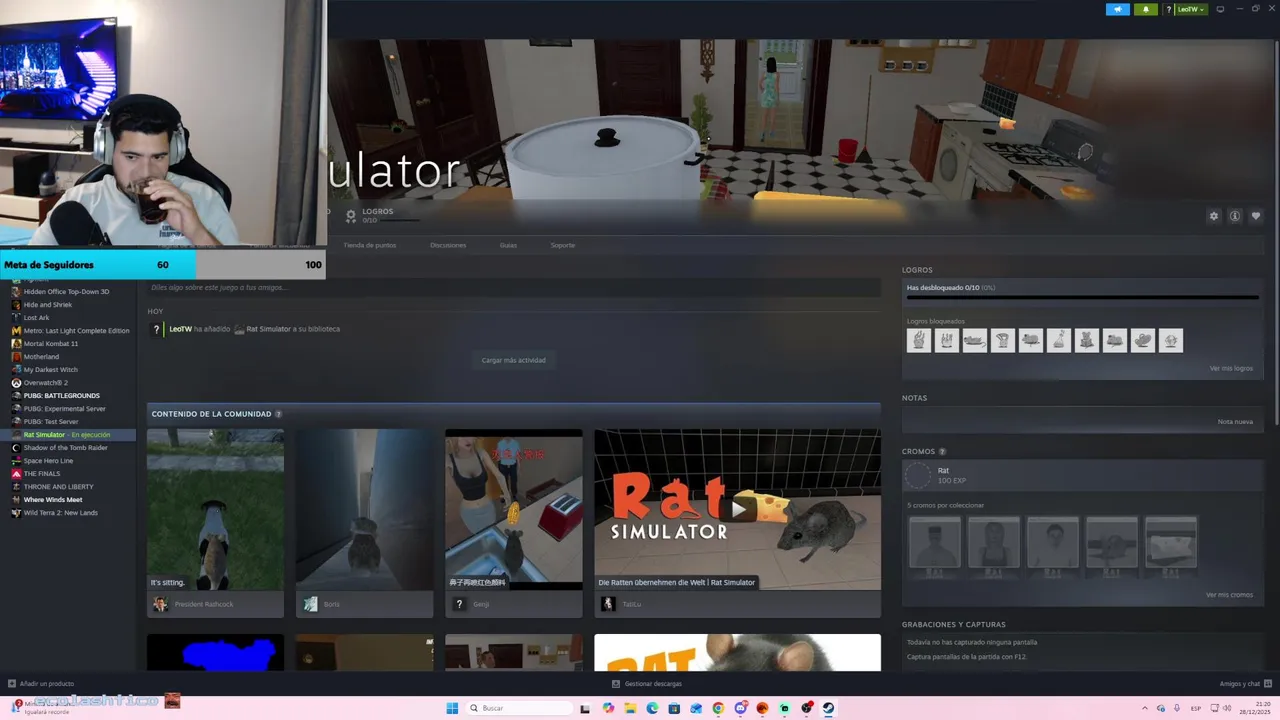Screen dimensions: 1280x720
Task: Open the Discusiones tab
Action: (448, 245)
